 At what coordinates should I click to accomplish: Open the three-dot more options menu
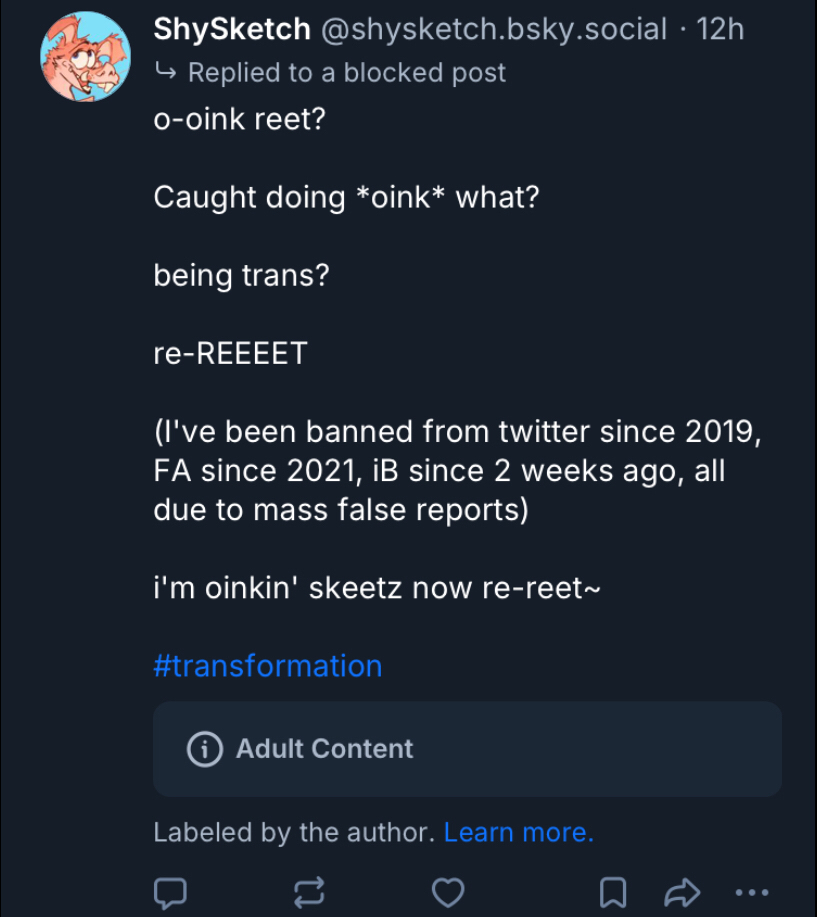coord(751,892)
